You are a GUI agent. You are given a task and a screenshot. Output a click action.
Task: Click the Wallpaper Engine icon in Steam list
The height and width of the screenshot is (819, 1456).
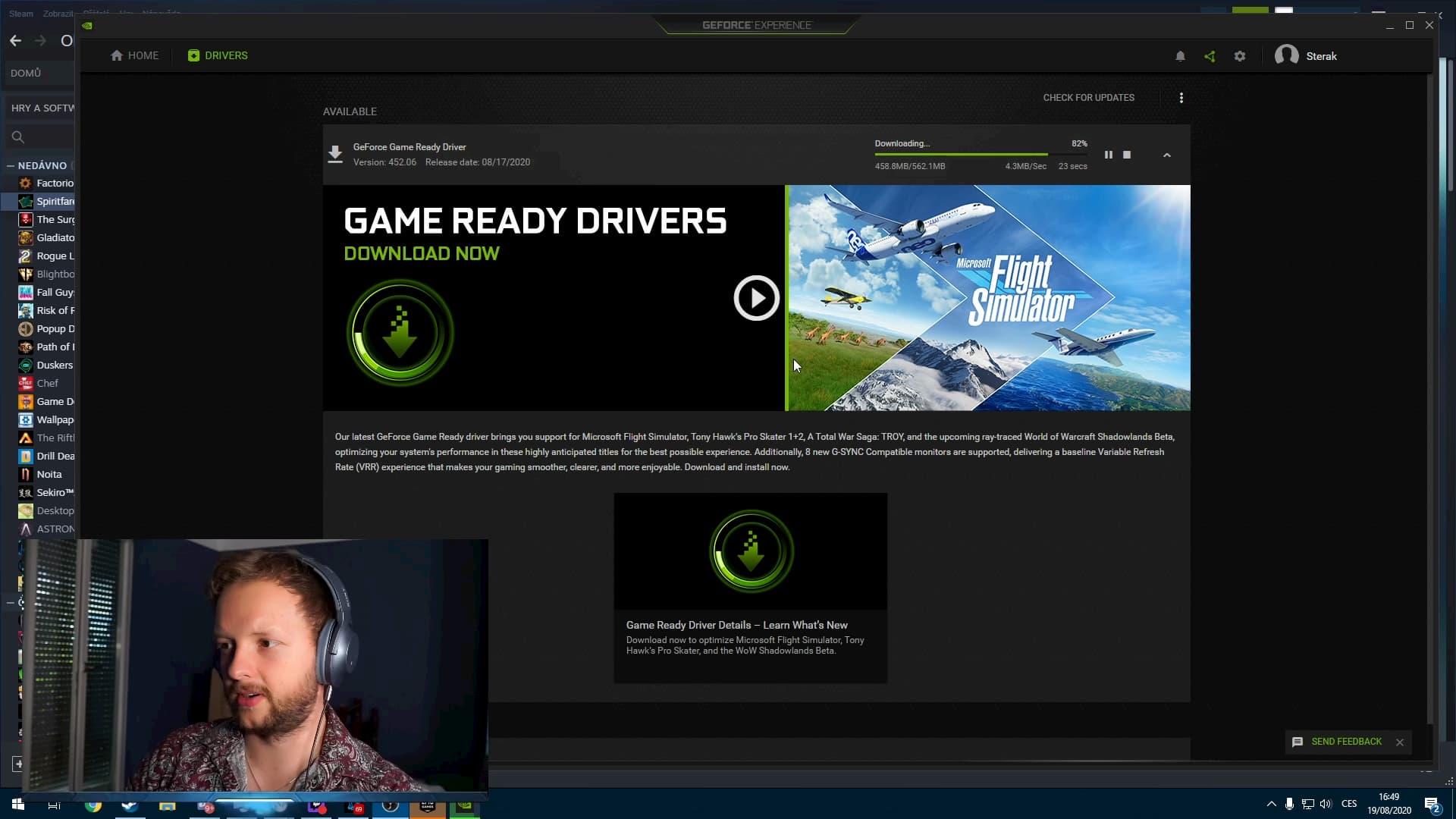pos(26,419)
